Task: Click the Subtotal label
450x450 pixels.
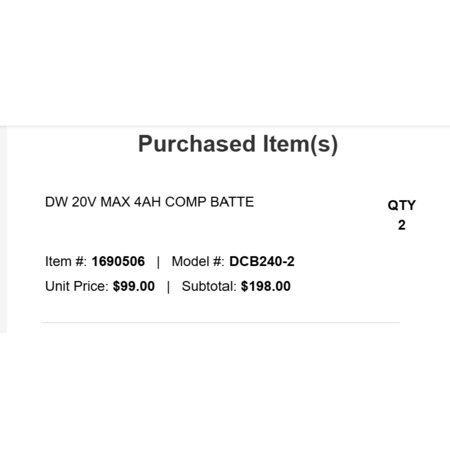Action: tap(209, 286)
